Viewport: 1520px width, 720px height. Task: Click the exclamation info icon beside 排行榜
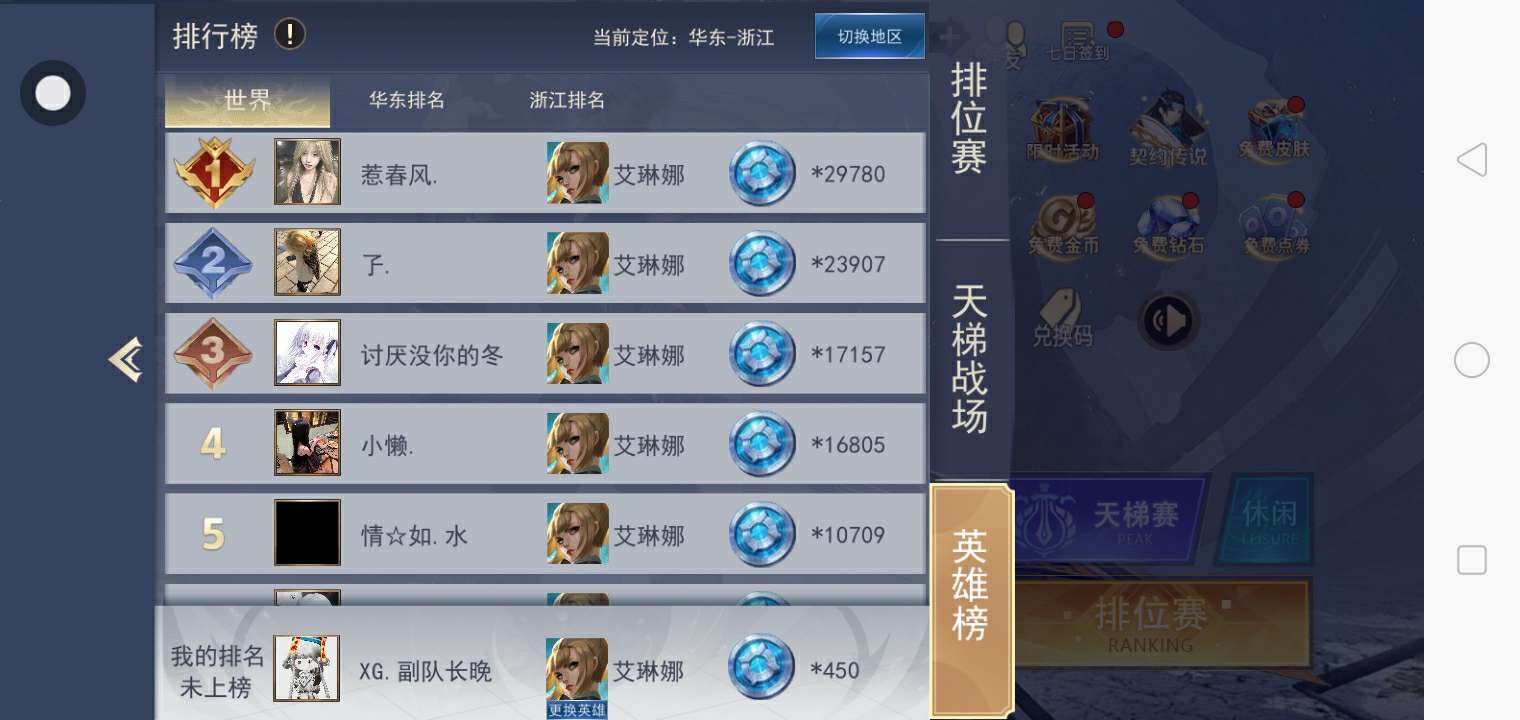click(x=290, y=35)
